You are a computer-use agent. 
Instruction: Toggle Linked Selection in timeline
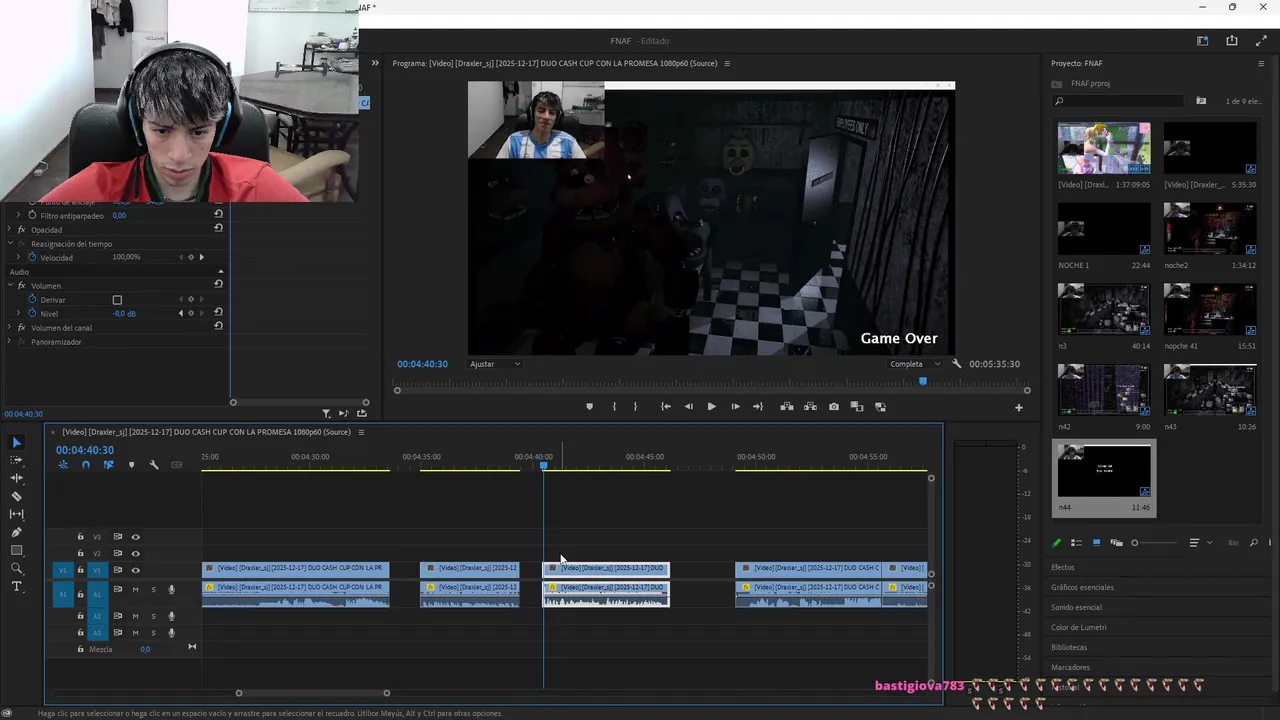point(108,465)
